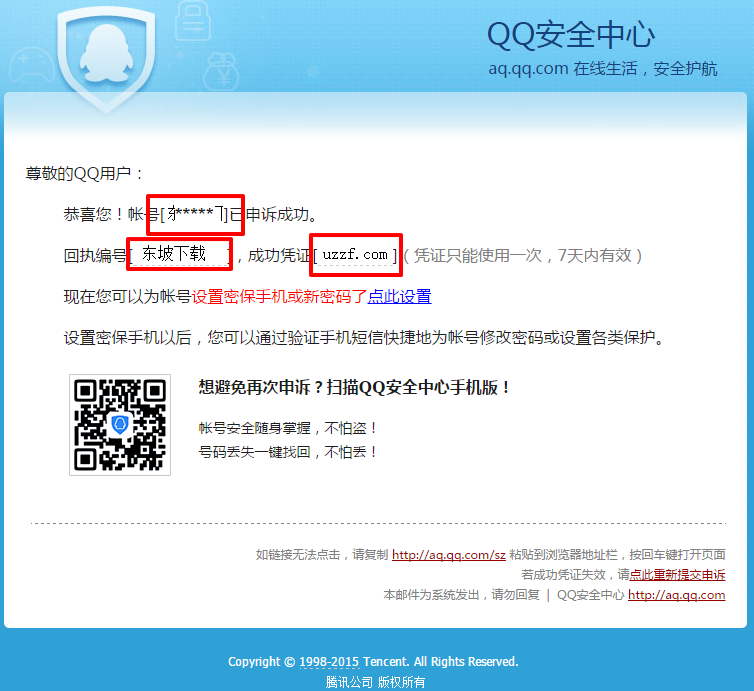
Task: Click the QQ security center QR code
Action: tap(120, 425)
